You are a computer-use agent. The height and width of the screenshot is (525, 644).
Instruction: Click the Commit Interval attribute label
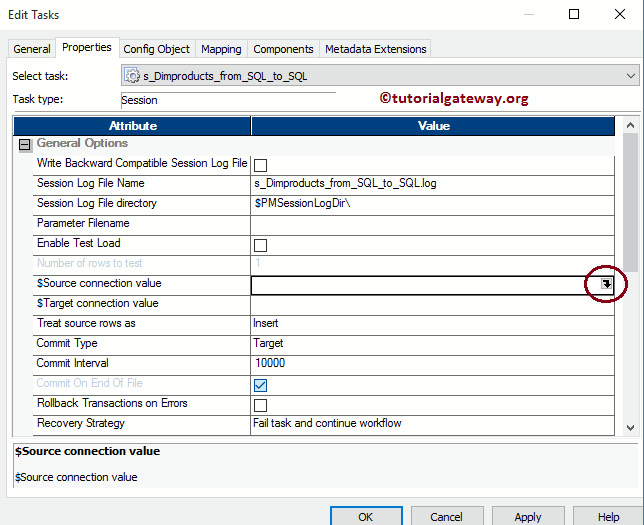73,363
